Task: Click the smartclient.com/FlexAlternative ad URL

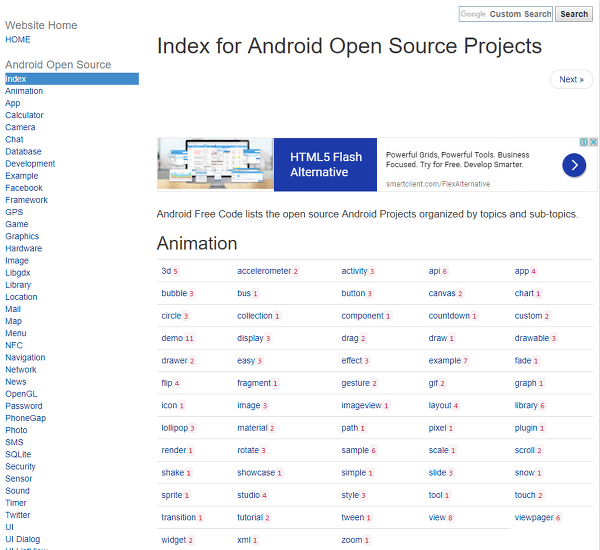Action: coord(438,184)
